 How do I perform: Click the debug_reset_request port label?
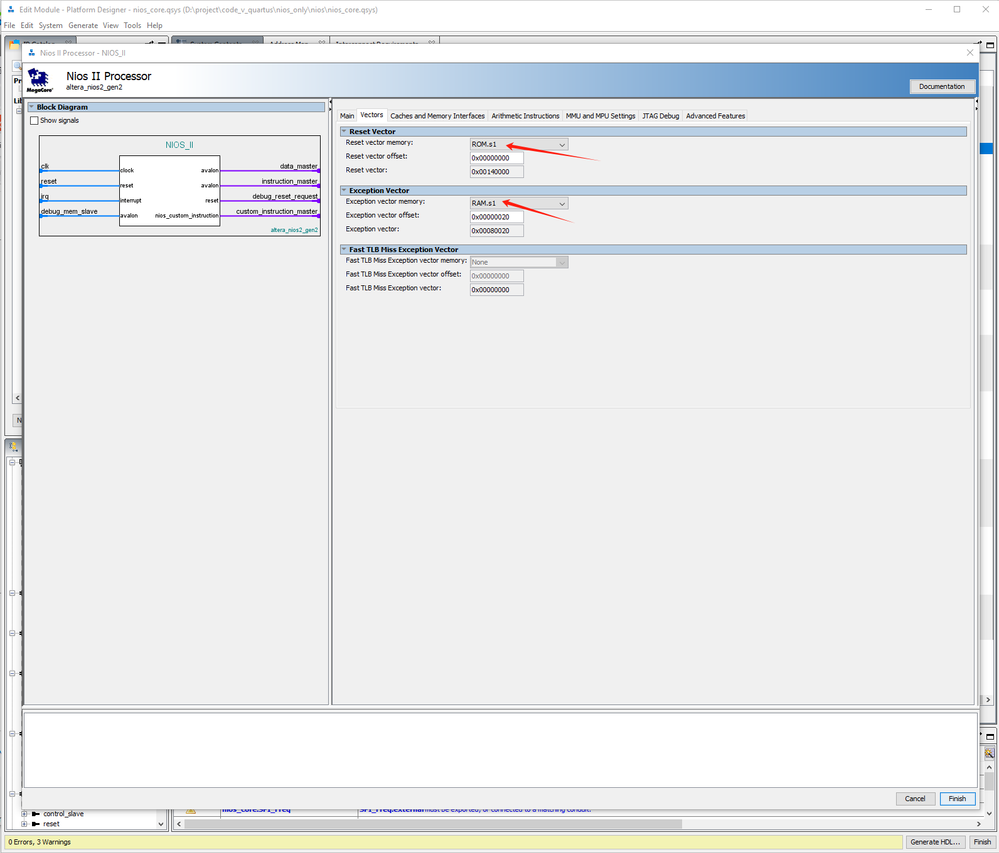tap(284, 197)
